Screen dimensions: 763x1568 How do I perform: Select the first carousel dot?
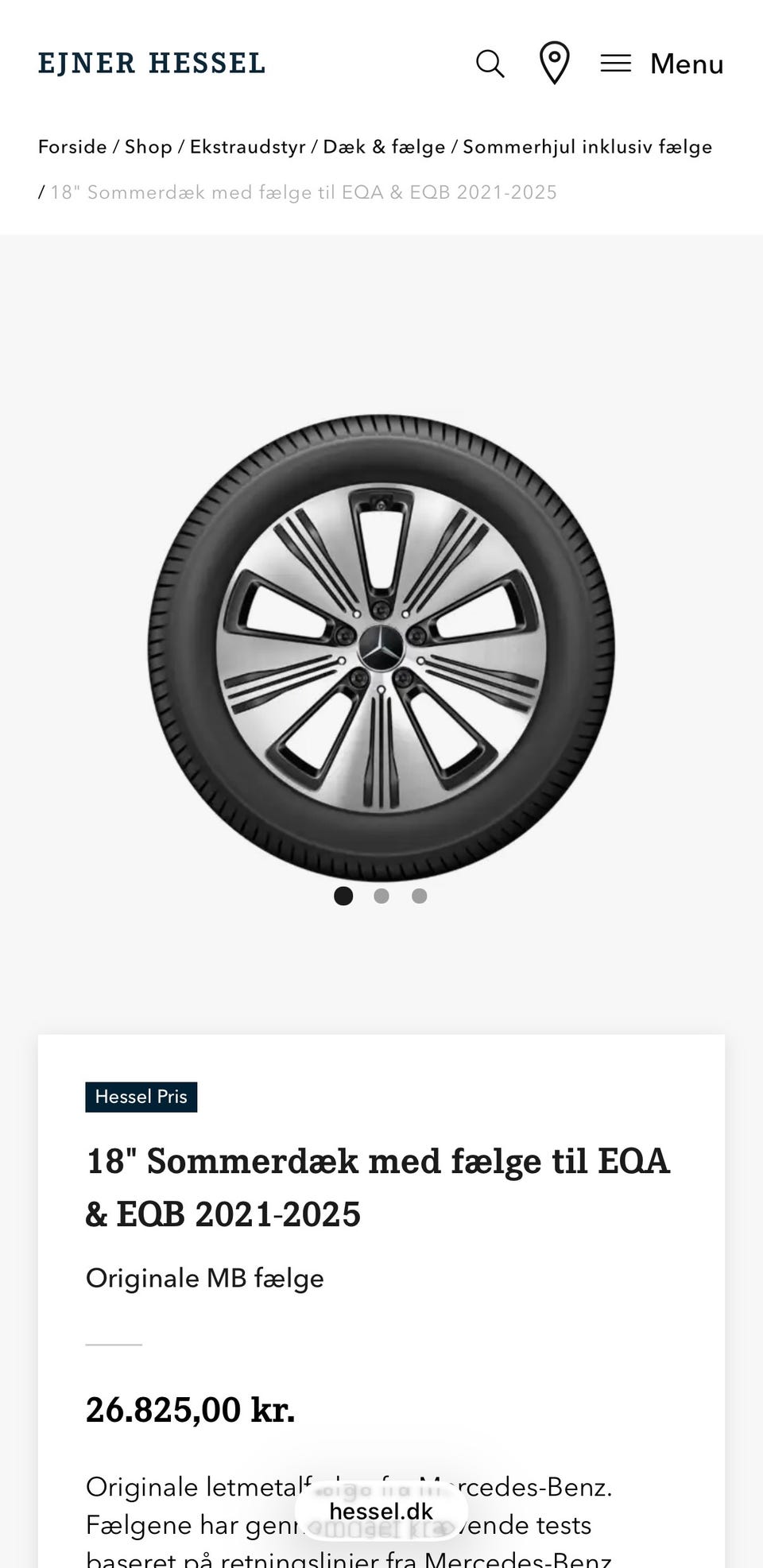pyautogui.click(x=343, y=896)
